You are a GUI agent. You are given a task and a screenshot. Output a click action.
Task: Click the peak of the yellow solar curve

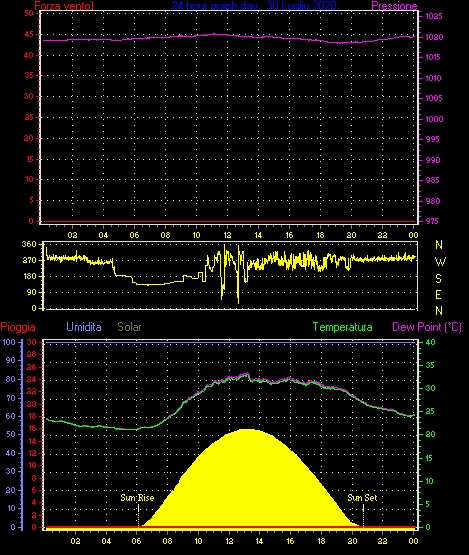249,430
